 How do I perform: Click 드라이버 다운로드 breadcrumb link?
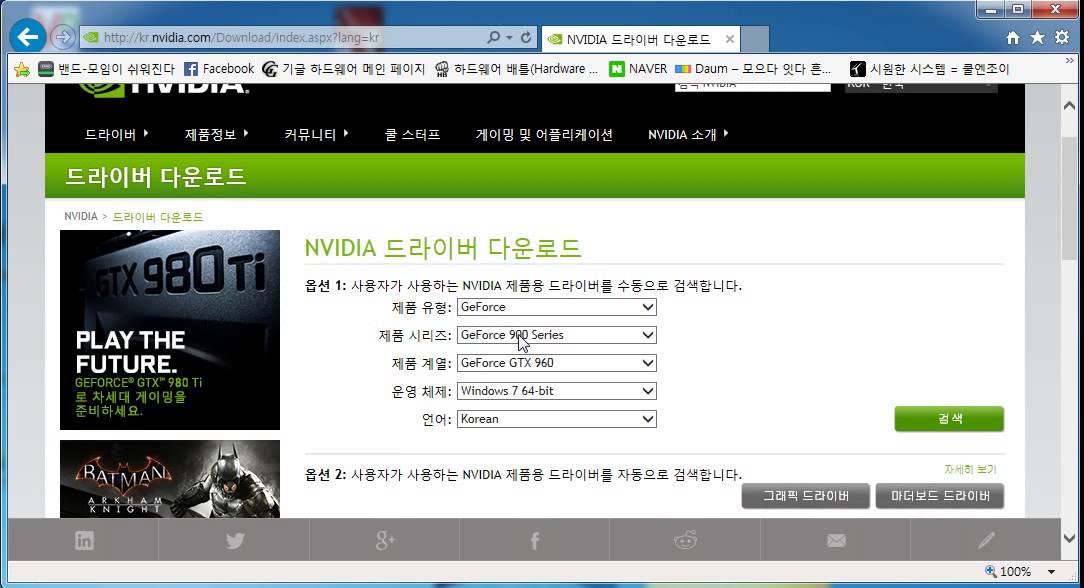point(158,217)
